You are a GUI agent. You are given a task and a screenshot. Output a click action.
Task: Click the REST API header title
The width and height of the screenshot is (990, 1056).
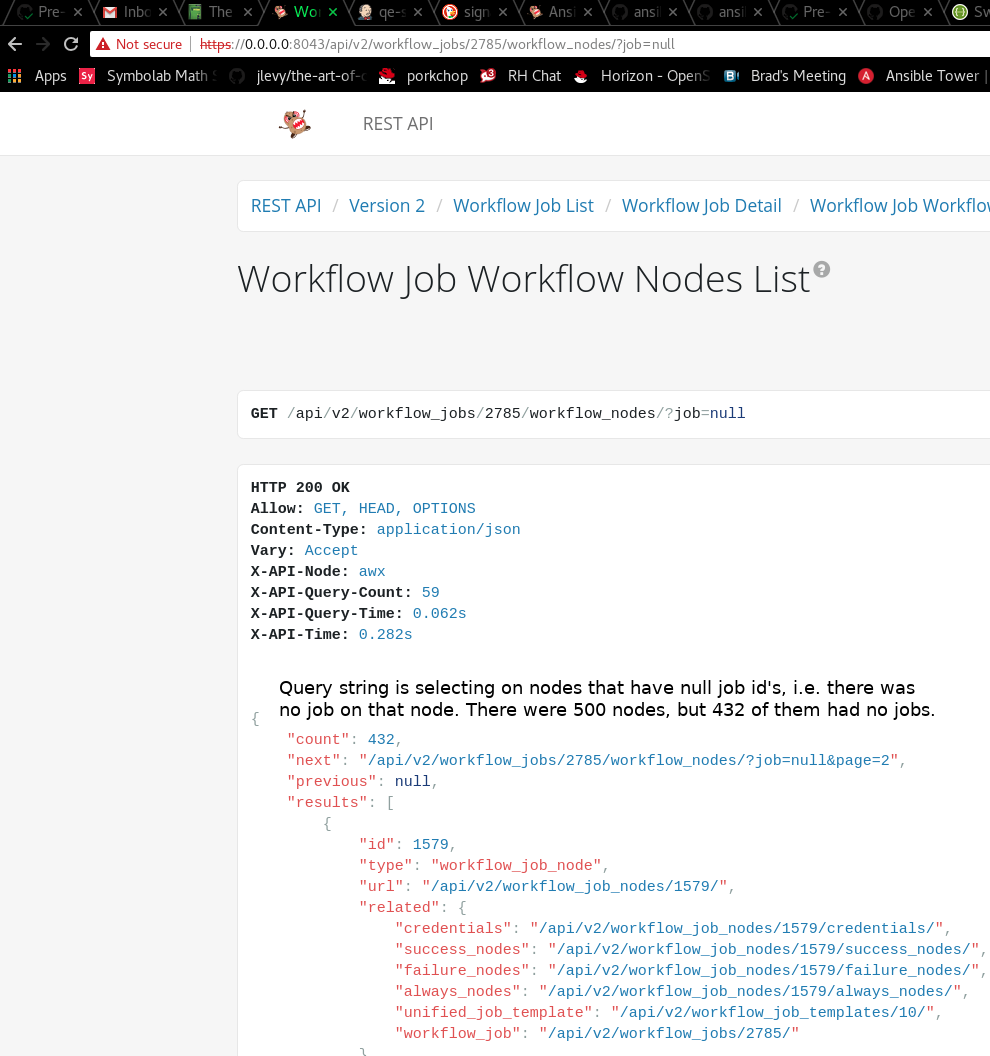[398, 124]
